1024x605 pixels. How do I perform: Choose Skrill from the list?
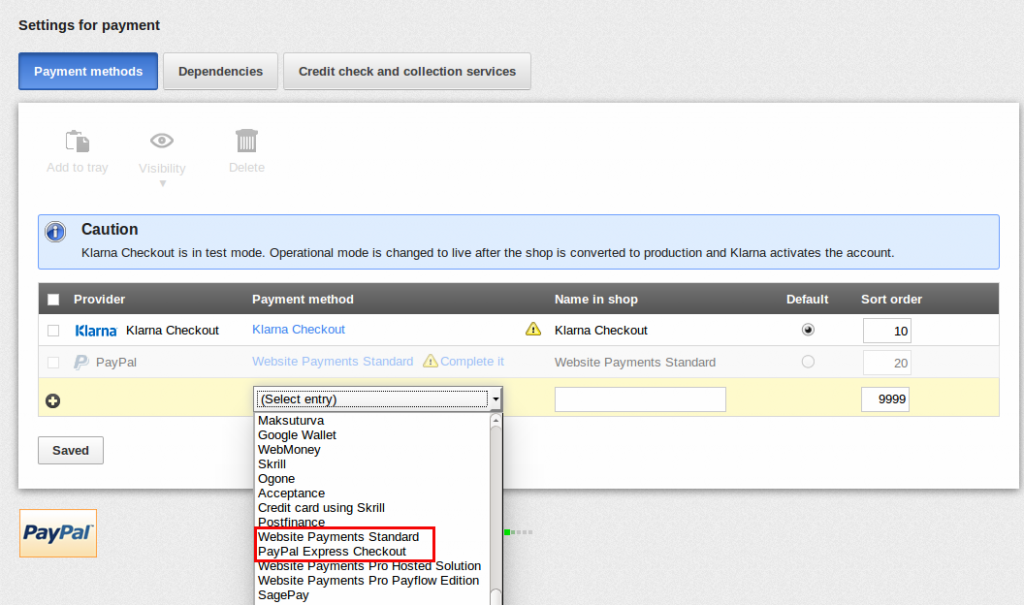pos(272,464)
